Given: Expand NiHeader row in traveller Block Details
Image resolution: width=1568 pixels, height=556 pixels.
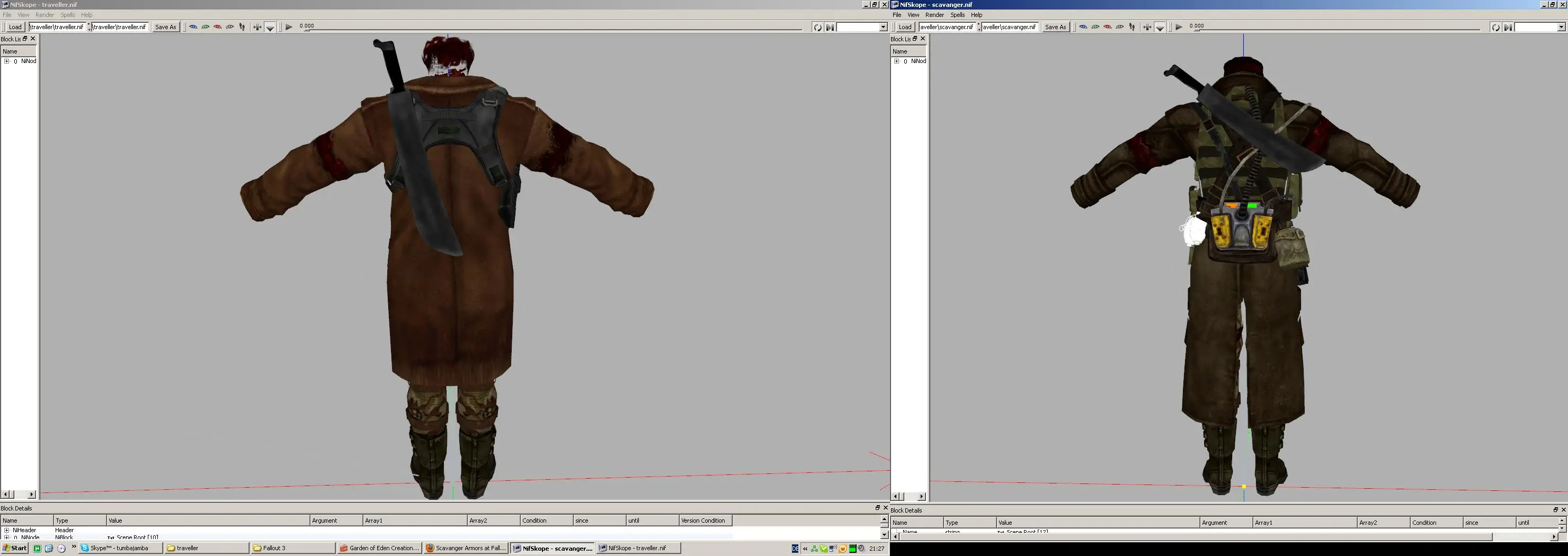Looking at the screenshot, I should pyautogui.click(x=7, y=530).
